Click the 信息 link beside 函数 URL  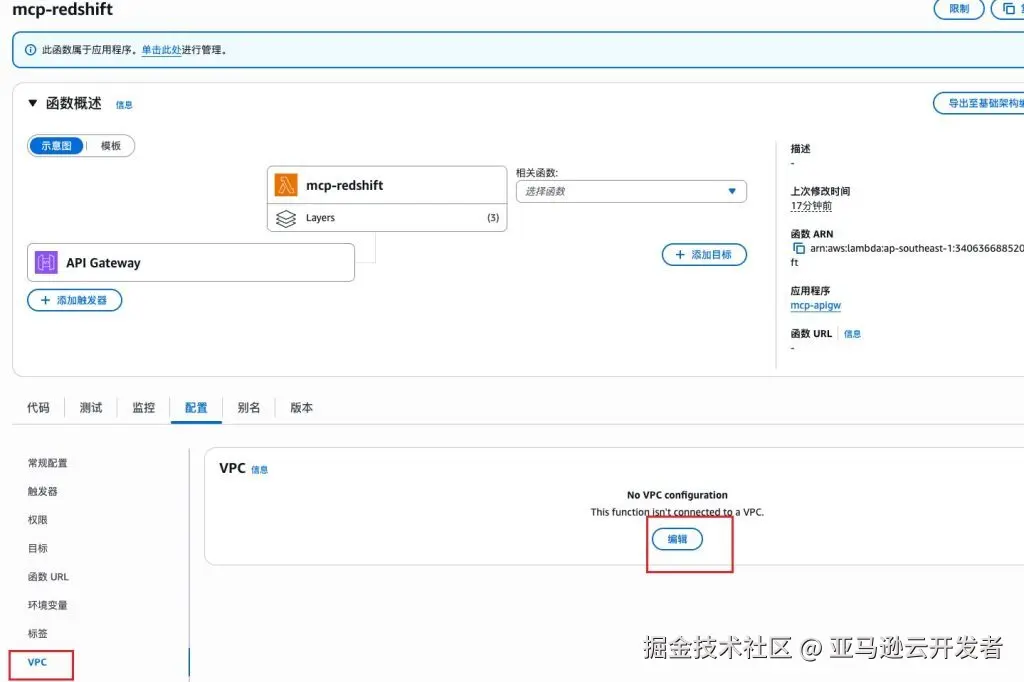pyautogui.click(x=852, y=334)
